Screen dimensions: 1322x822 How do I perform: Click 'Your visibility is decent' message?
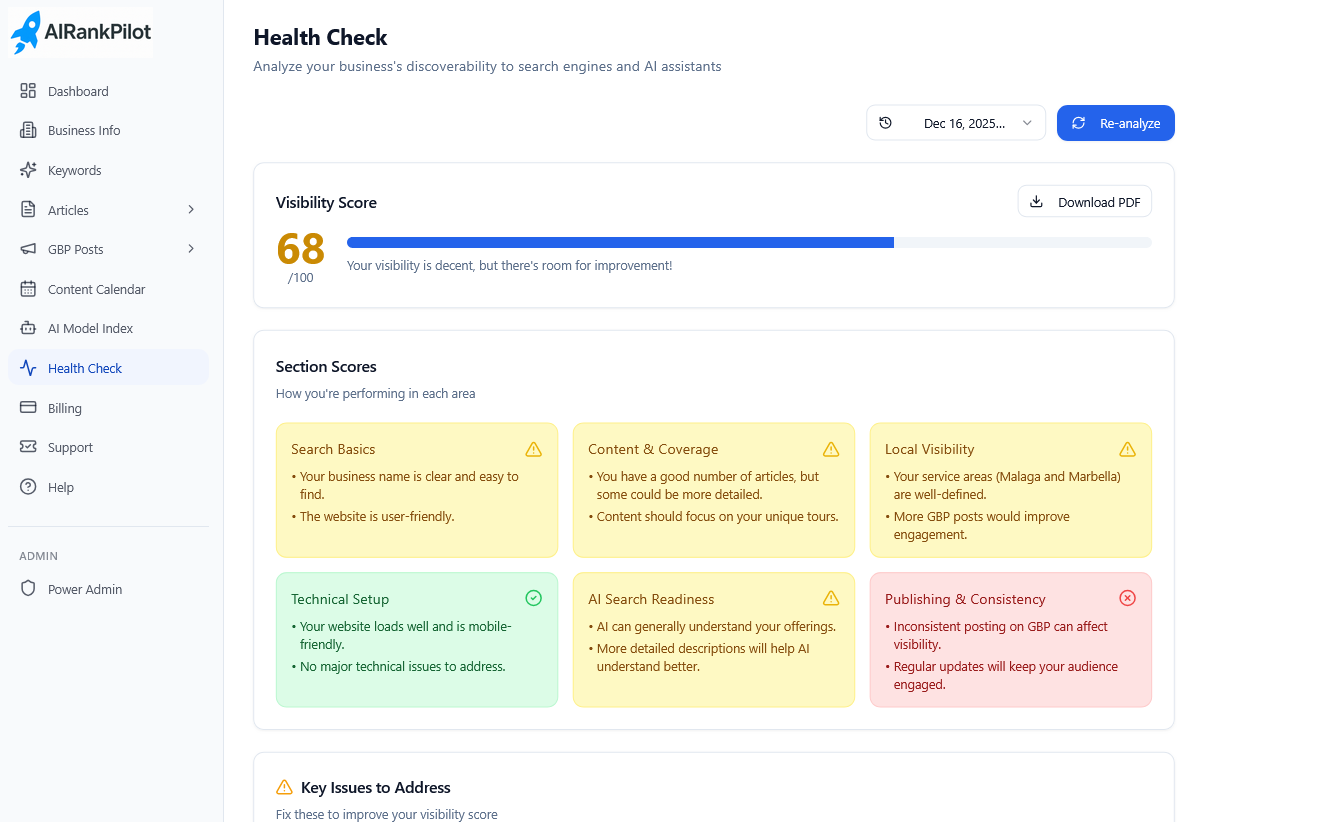pyautogui.click(x=509, y=265)
